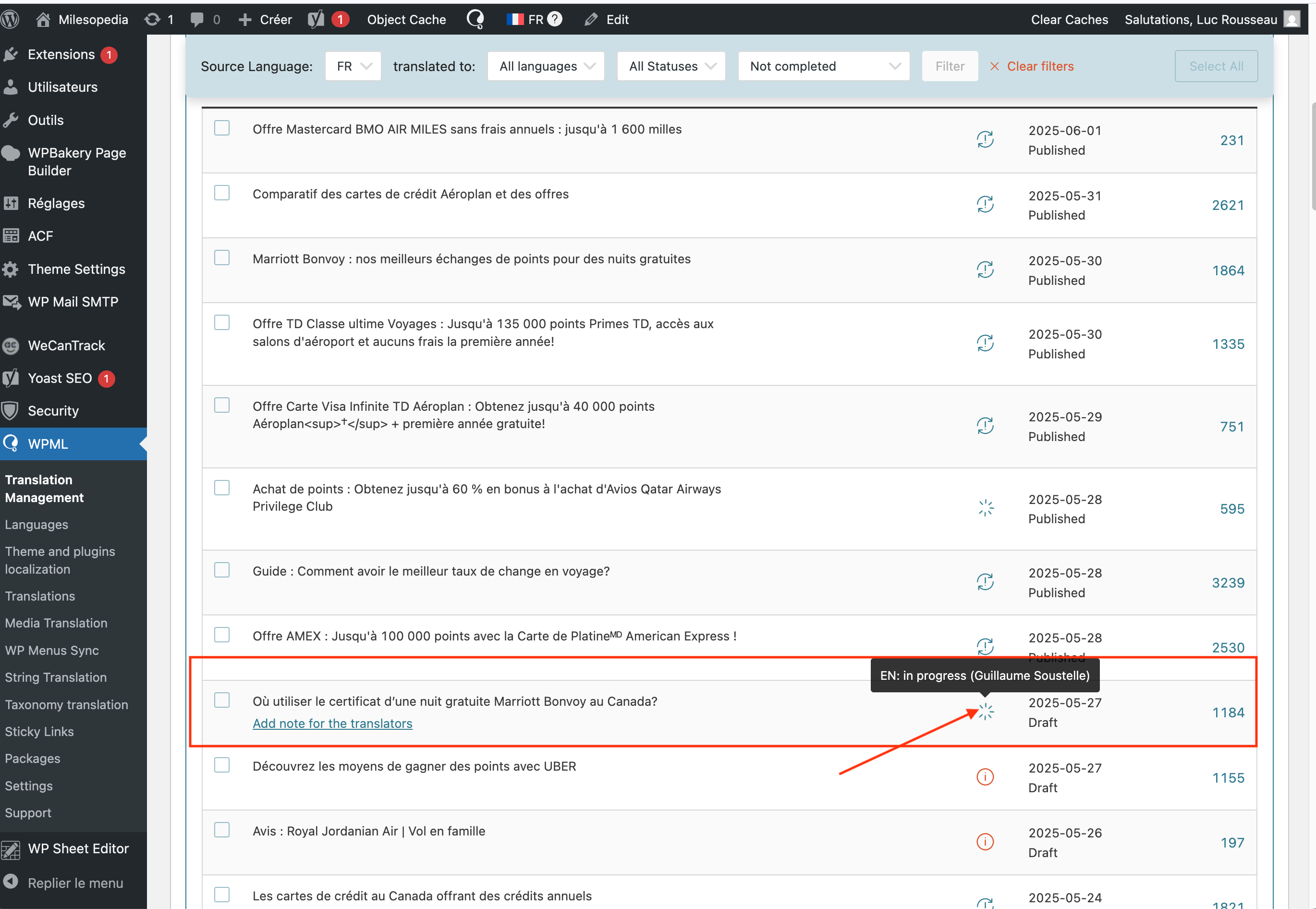Go to the Translations submenu
This screenshot has height=909, width=1316.
[x=40, y=596]
